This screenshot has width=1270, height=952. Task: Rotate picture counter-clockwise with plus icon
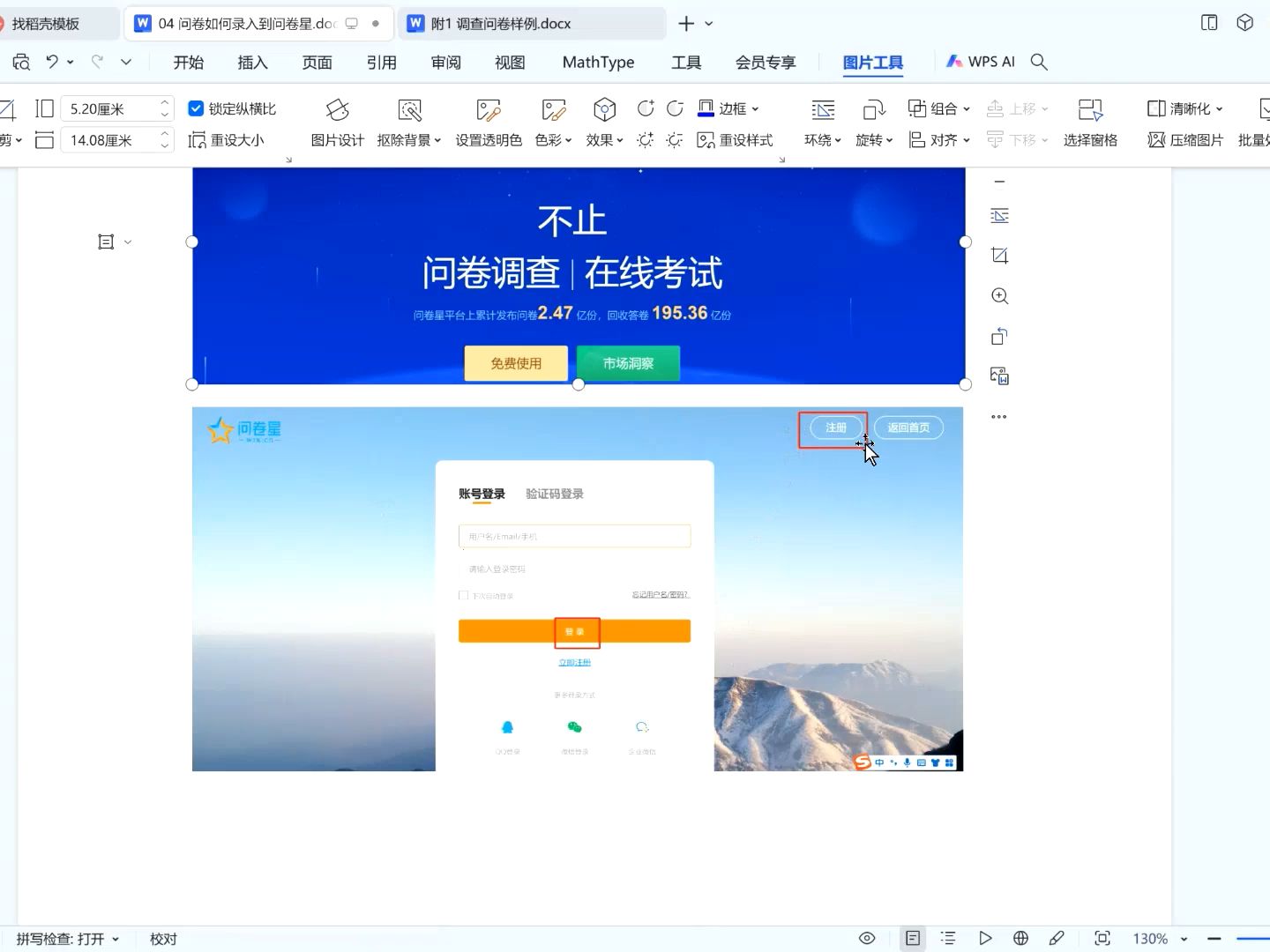646,108
